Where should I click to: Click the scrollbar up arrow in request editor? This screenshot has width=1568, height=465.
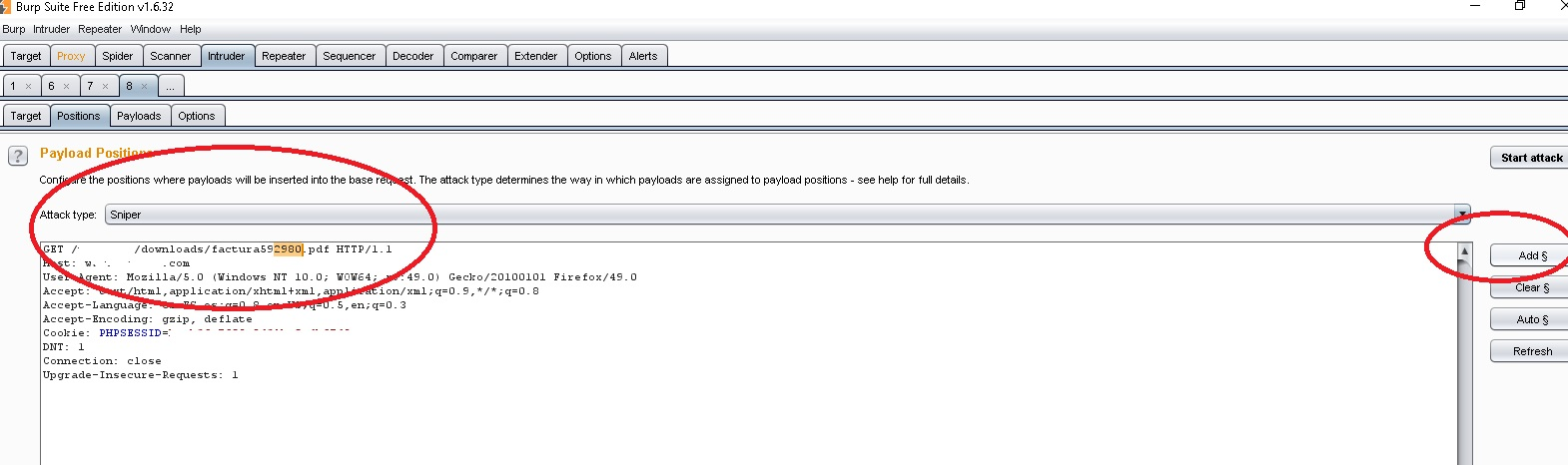1464,250
